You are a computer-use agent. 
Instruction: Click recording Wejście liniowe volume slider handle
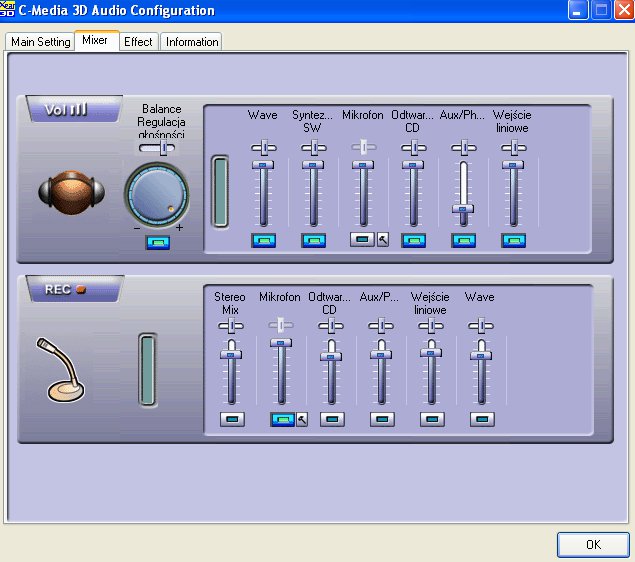(431, 353)
